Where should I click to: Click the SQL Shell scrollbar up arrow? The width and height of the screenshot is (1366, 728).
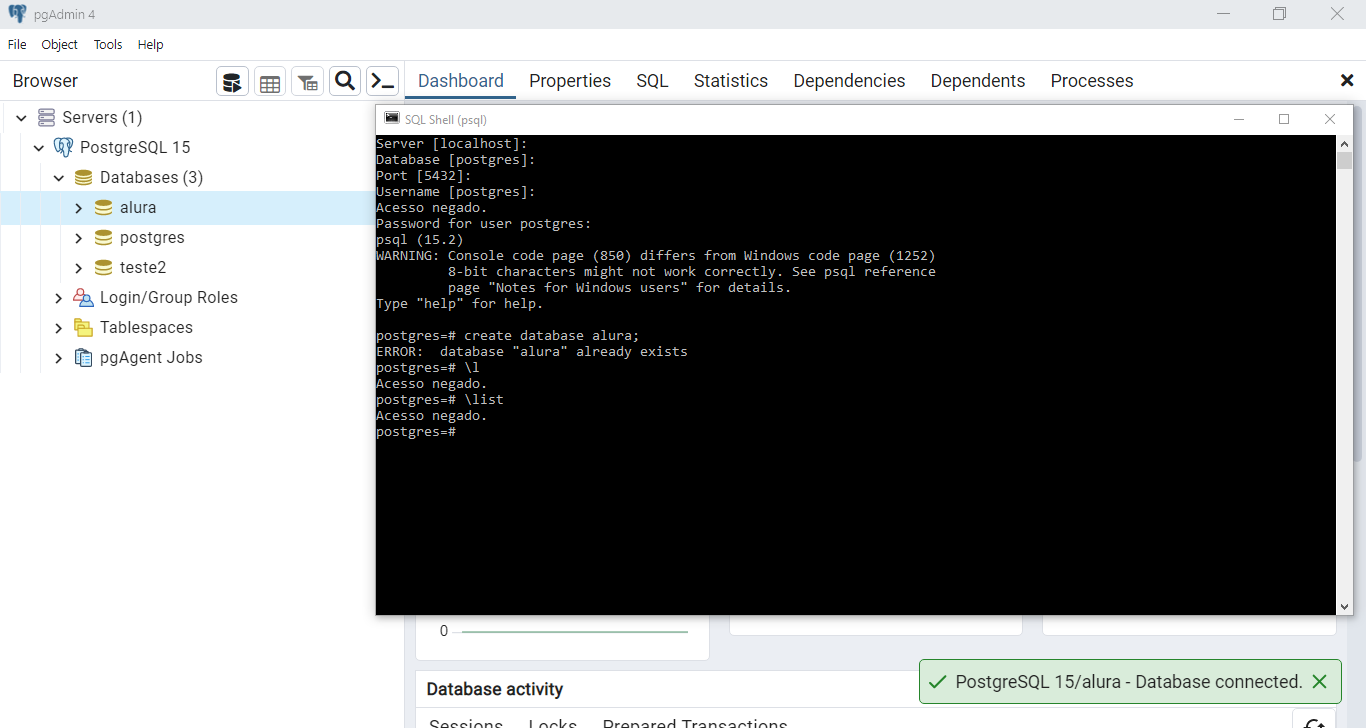coord(1345,143)
